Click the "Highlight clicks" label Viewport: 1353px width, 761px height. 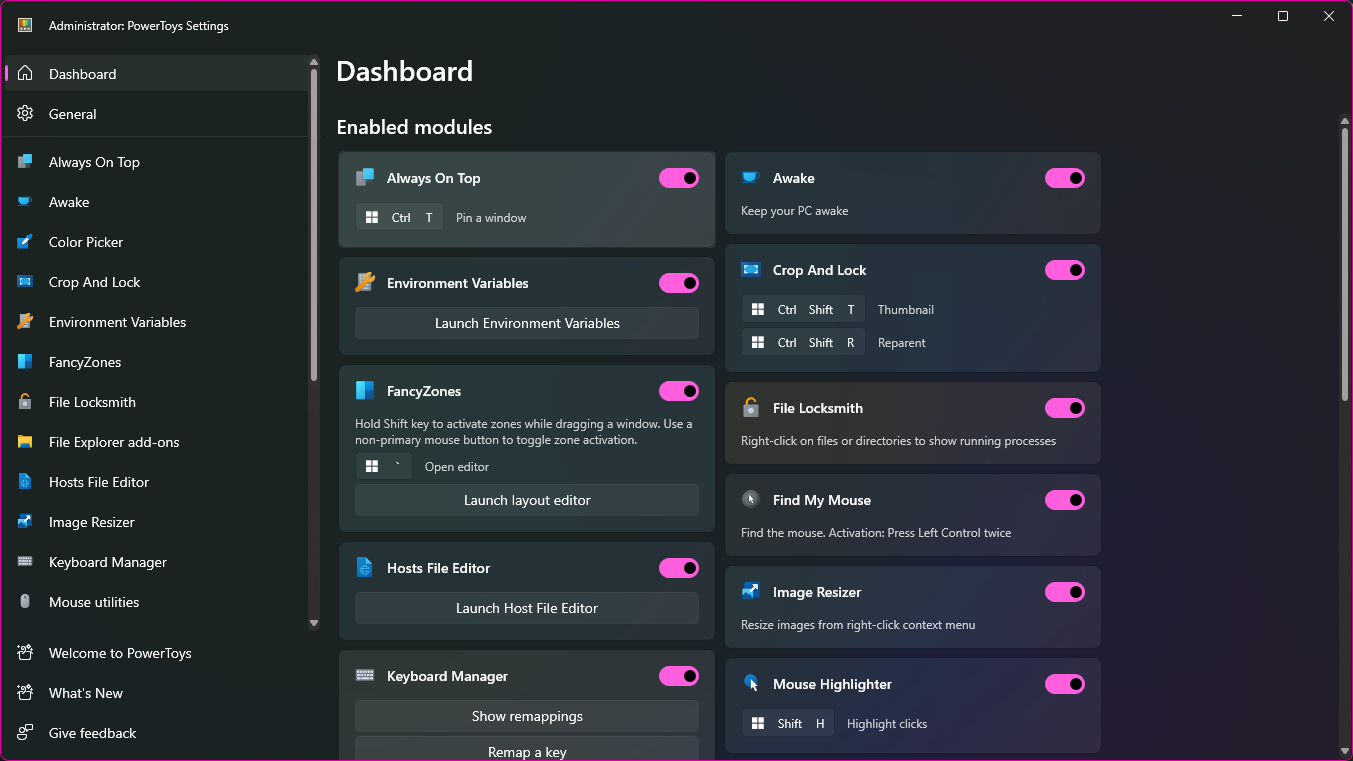coord(887,724)
